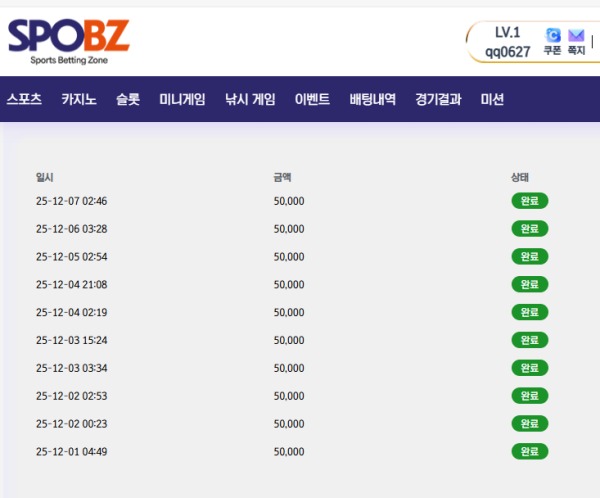Viewport: 600px width, 498px height.
Task: Click 완료 badge for 25-12-01 04:49
Action: 530,451
